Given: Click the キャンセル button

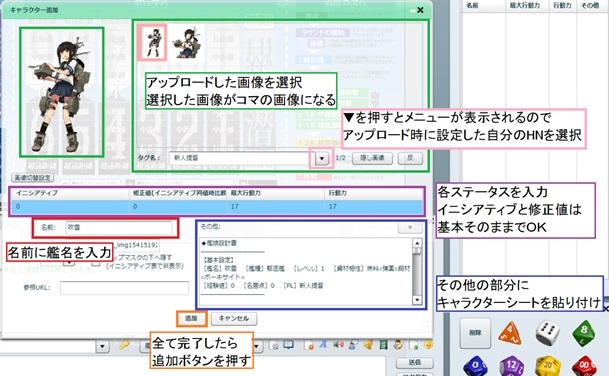Looking at the screenshot, I should click(233, 319).
